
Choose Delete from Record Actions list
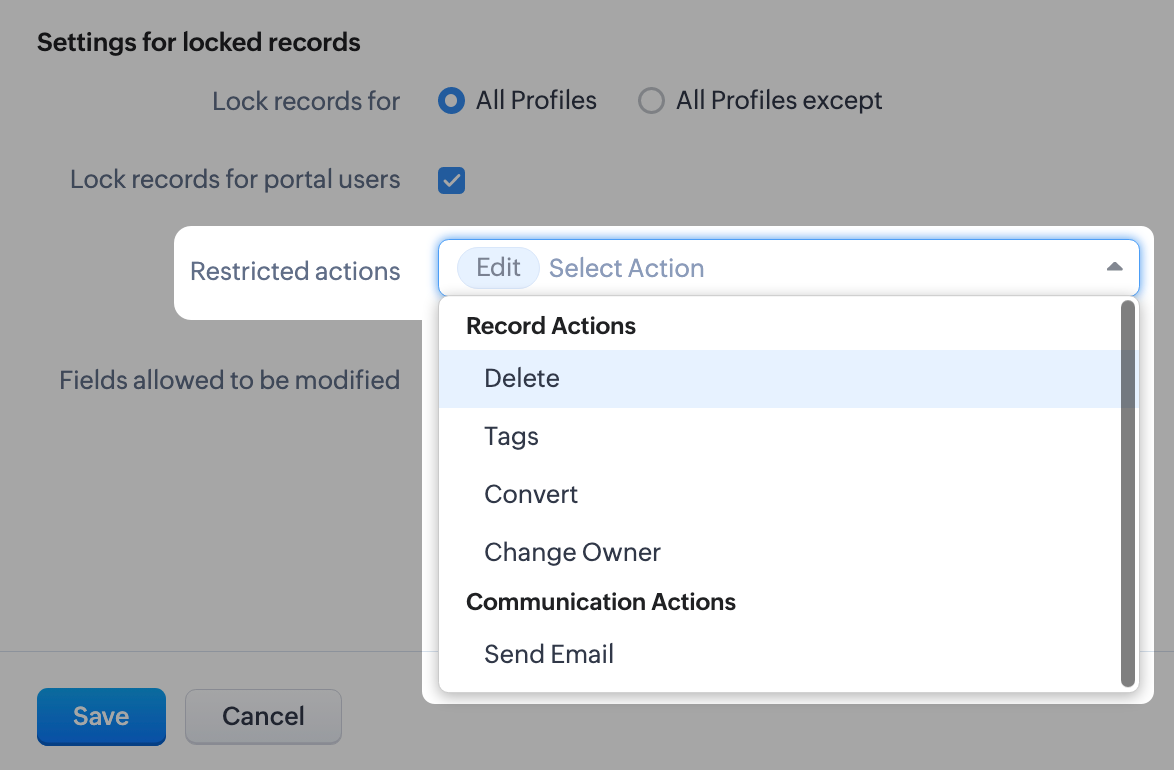[522, 379]
